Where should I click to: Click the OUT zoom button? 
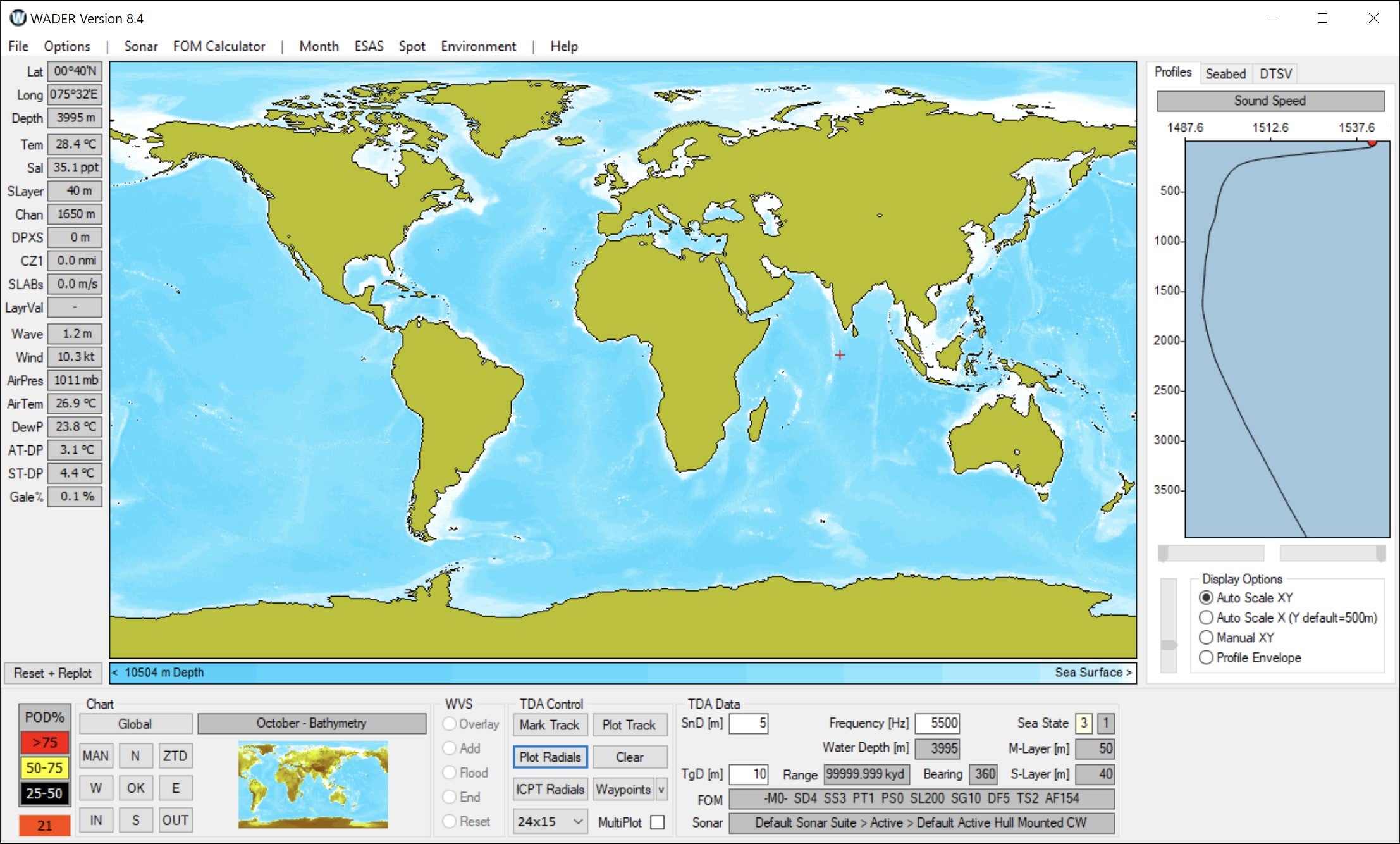[175, 820]
